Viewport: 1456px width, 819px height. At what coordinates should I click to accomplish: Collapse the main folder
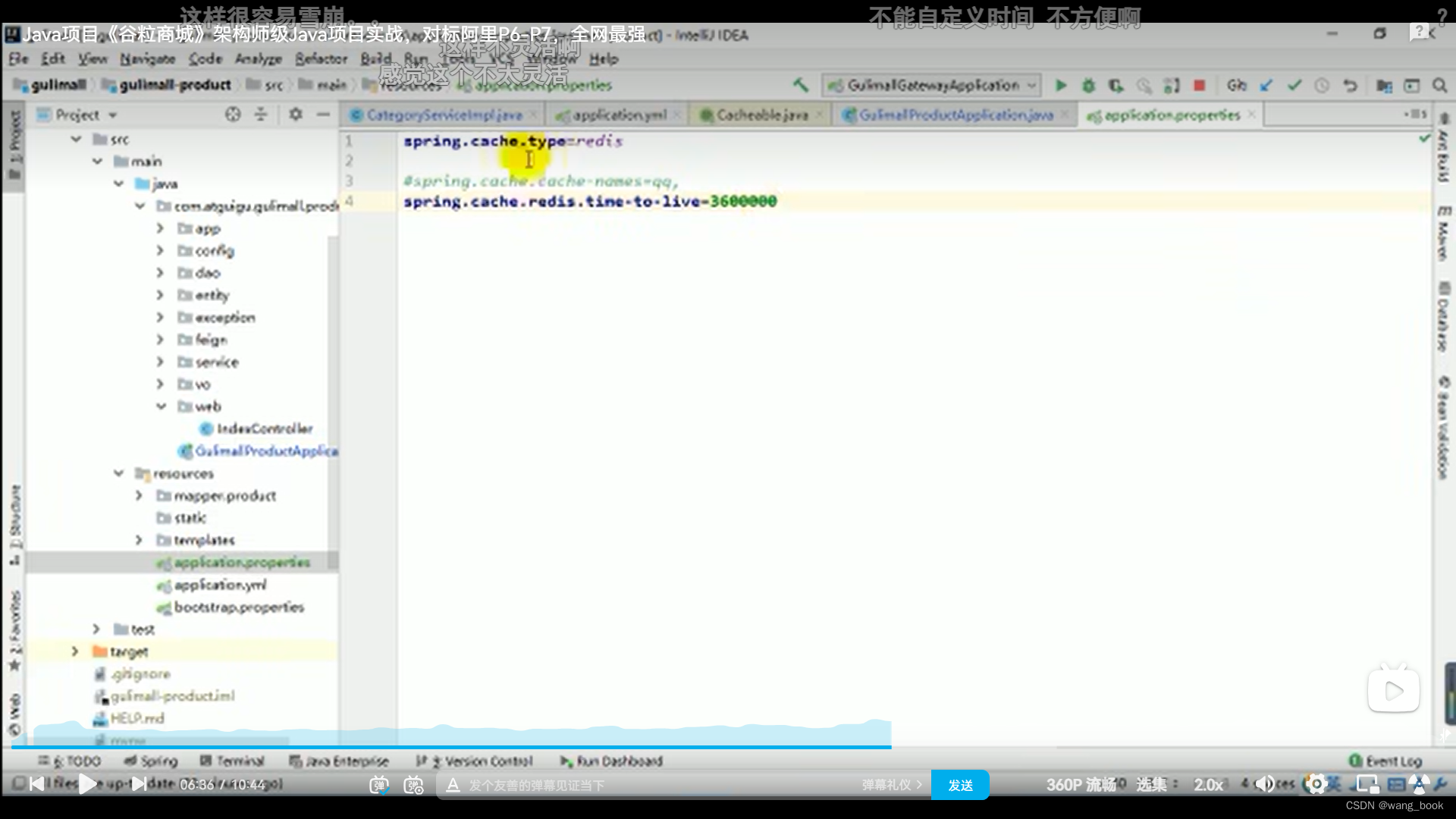click(x=97, y=161)
